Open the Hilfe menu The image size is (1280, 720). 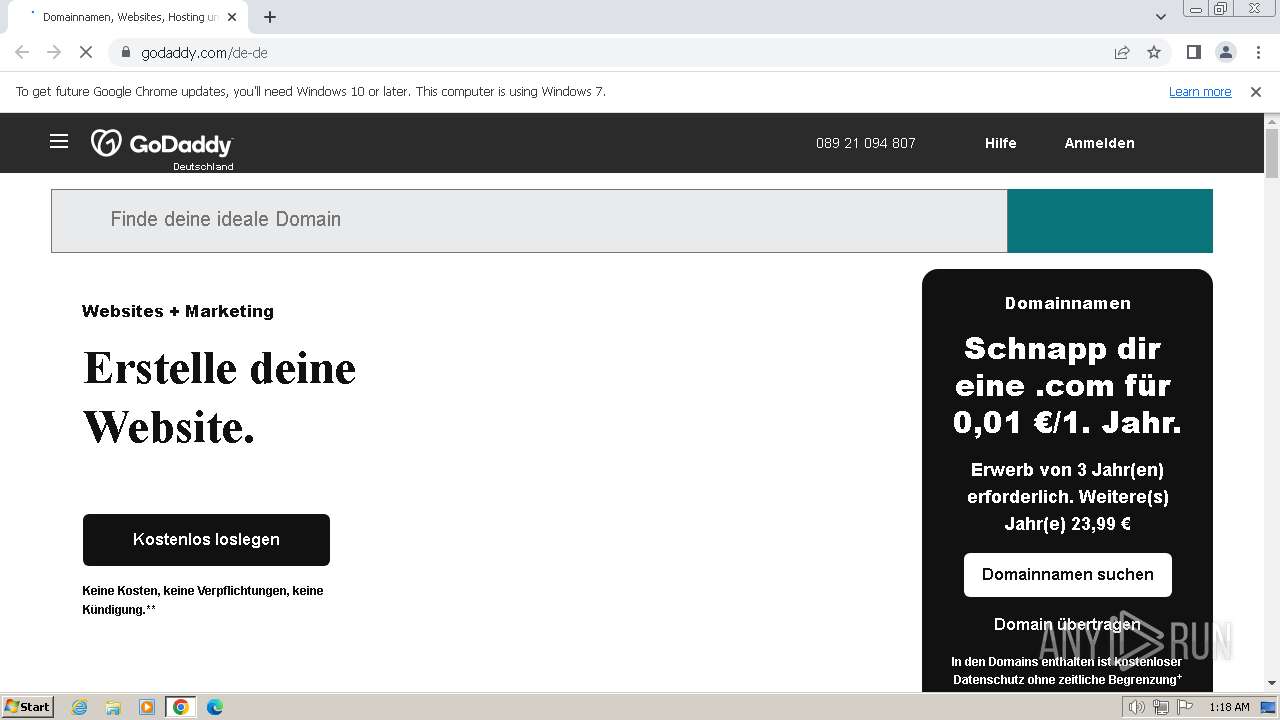click(x=1001, y=143)
